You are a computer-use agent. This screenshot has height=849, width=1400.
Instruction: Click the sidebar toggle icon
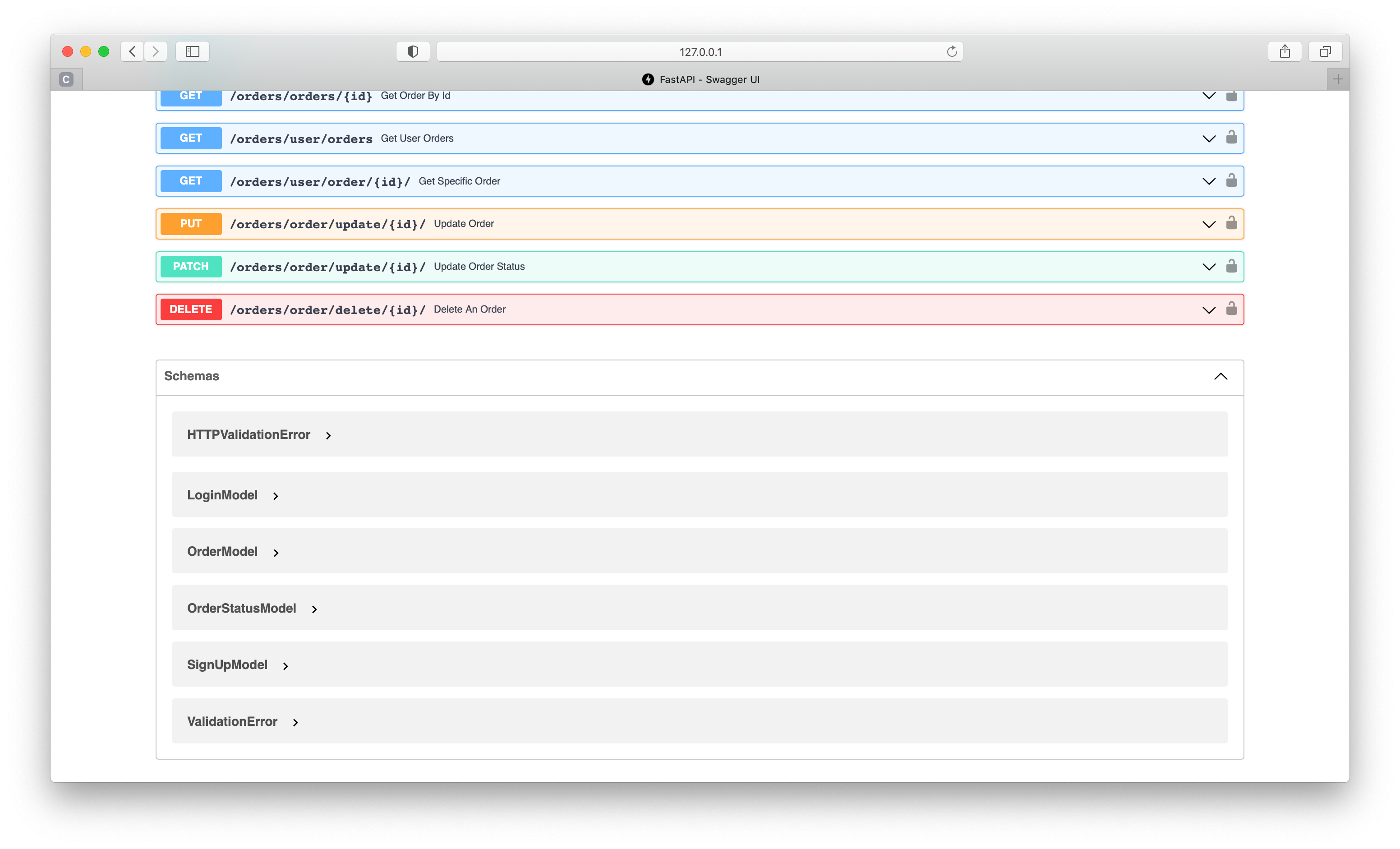click(192, 51)
